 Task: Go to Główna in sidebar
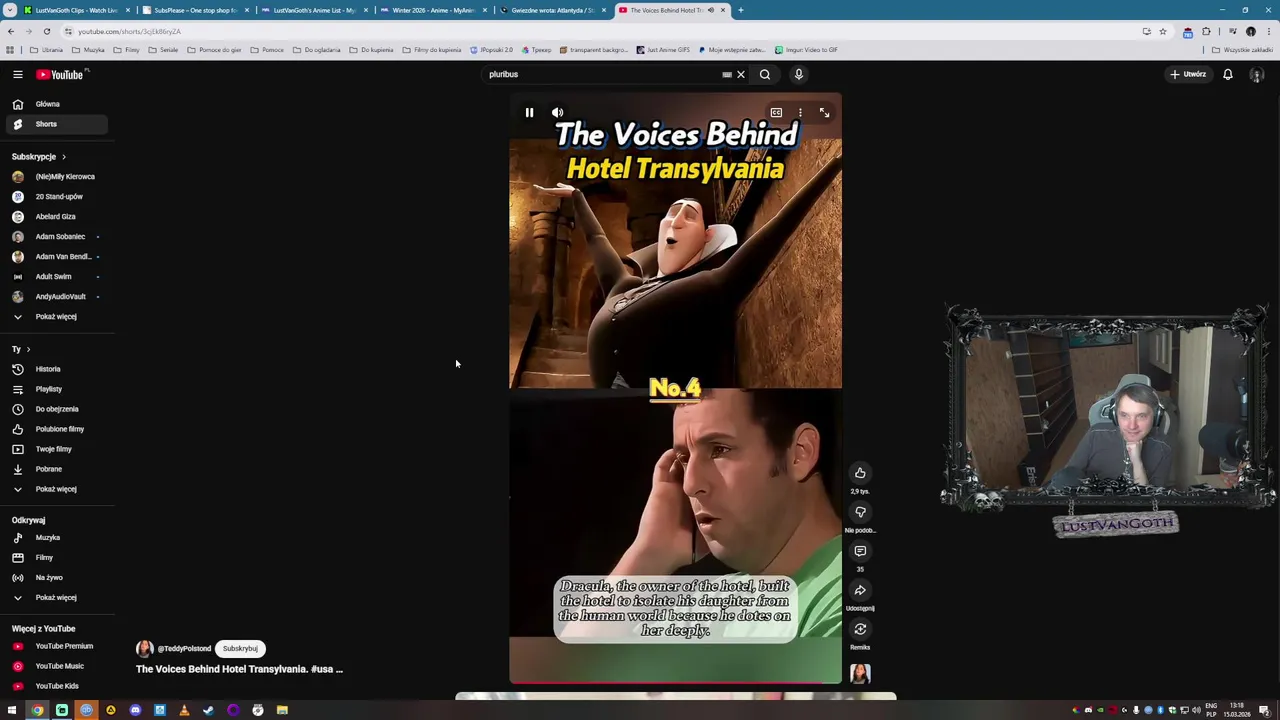(55, 104)
